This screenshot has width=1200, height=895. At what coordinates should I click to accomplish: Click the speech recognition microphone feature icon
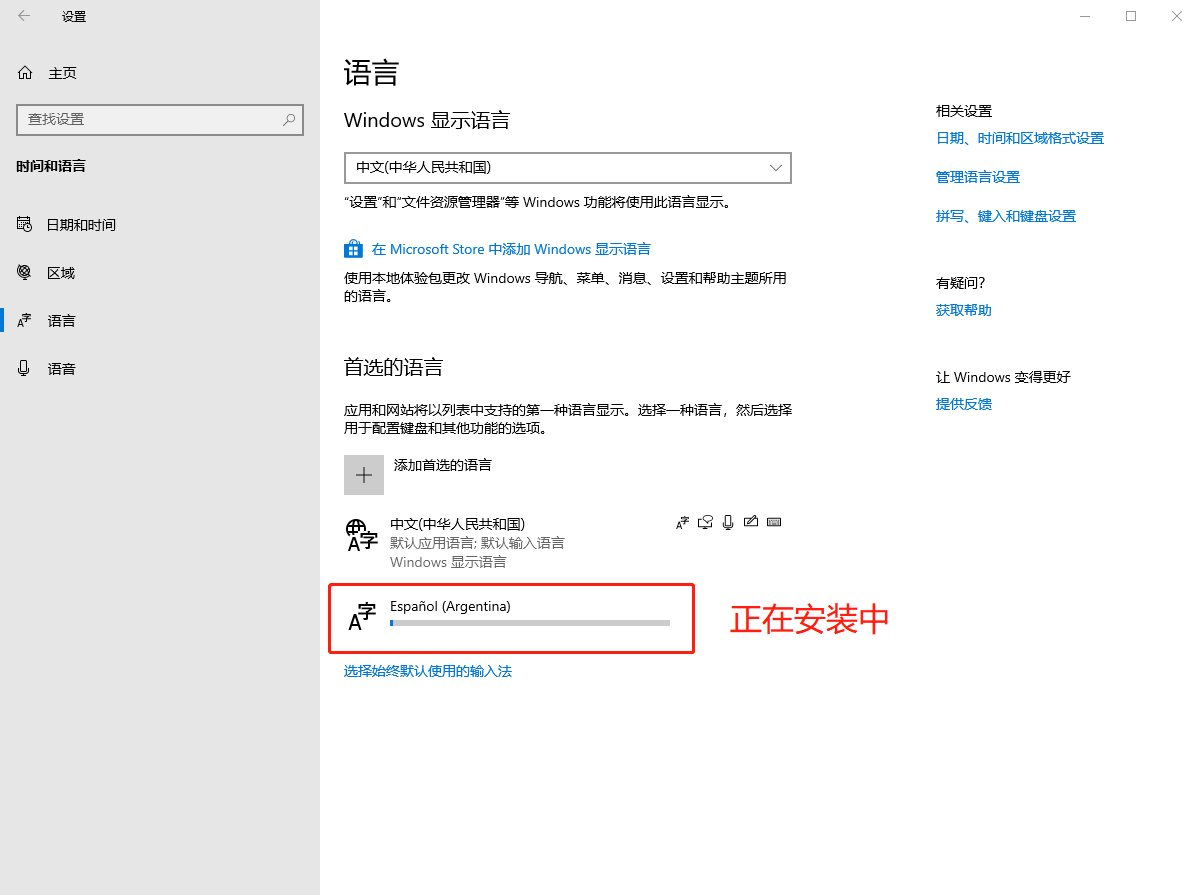click(728, 522)
